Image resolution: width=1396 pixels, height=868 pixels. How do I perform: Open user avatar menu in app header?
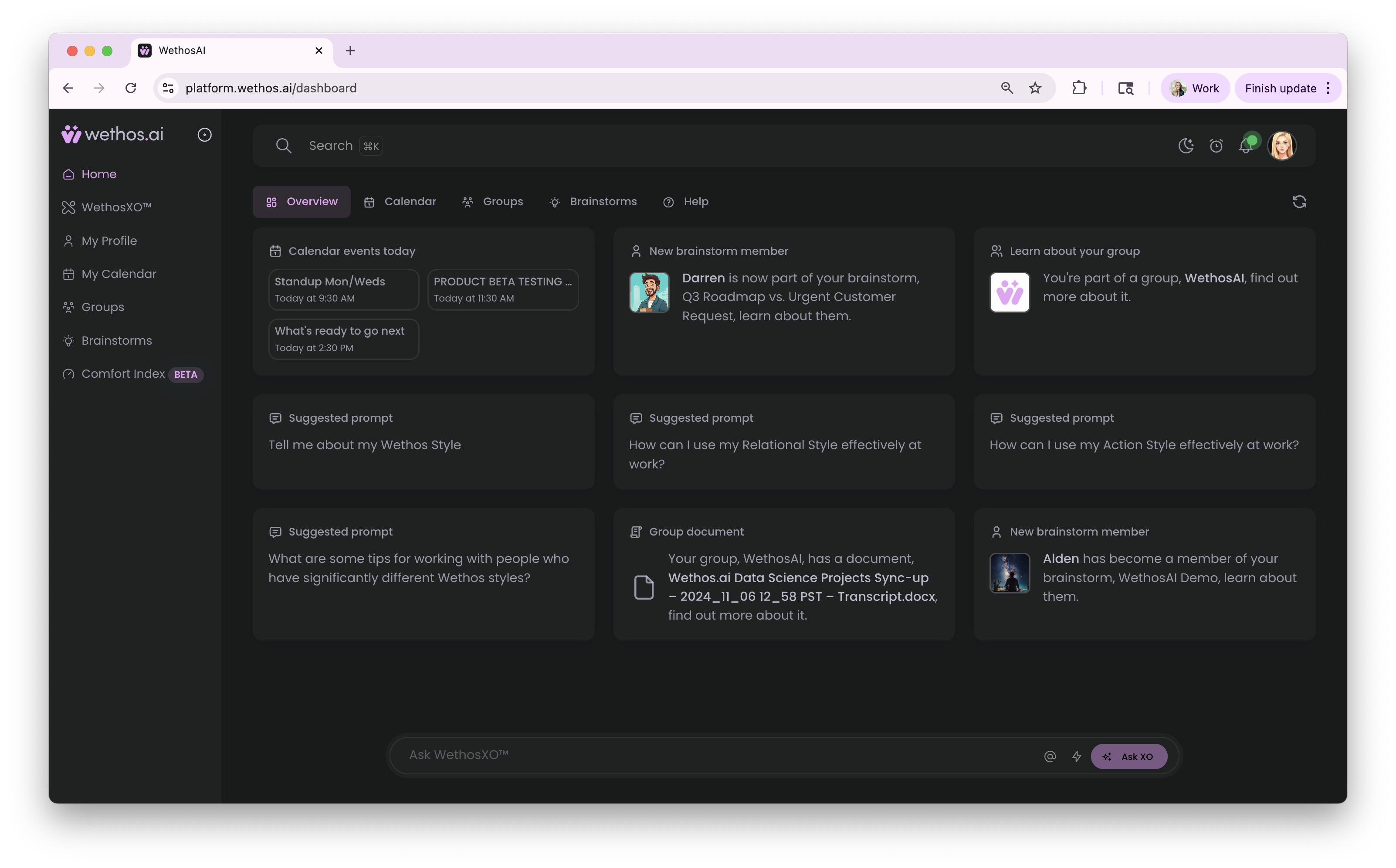point(1282,145)
